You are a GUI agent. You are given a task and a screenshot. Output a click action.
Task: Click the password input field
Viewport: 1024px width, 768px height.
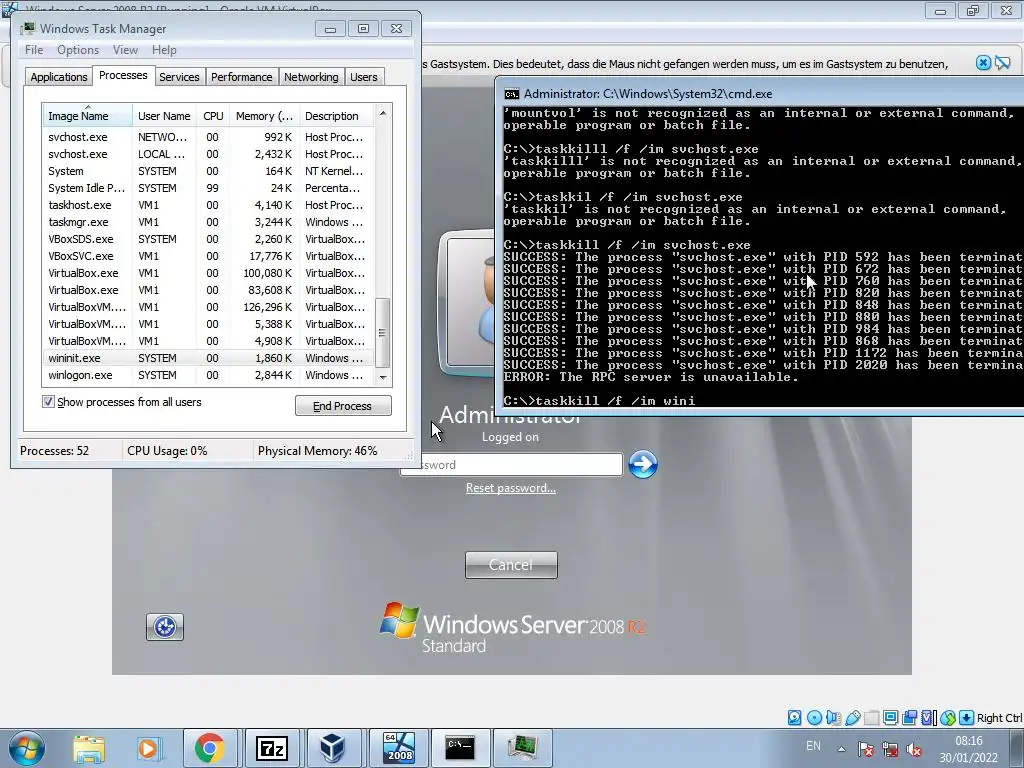tap(511, 464)
